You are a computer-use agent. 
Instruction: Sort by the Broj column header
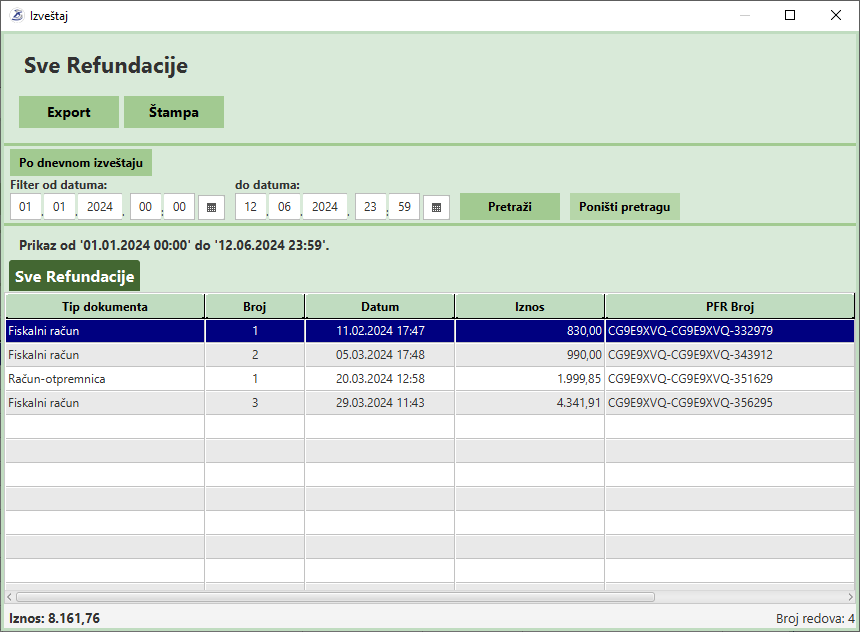pos(255,307)
